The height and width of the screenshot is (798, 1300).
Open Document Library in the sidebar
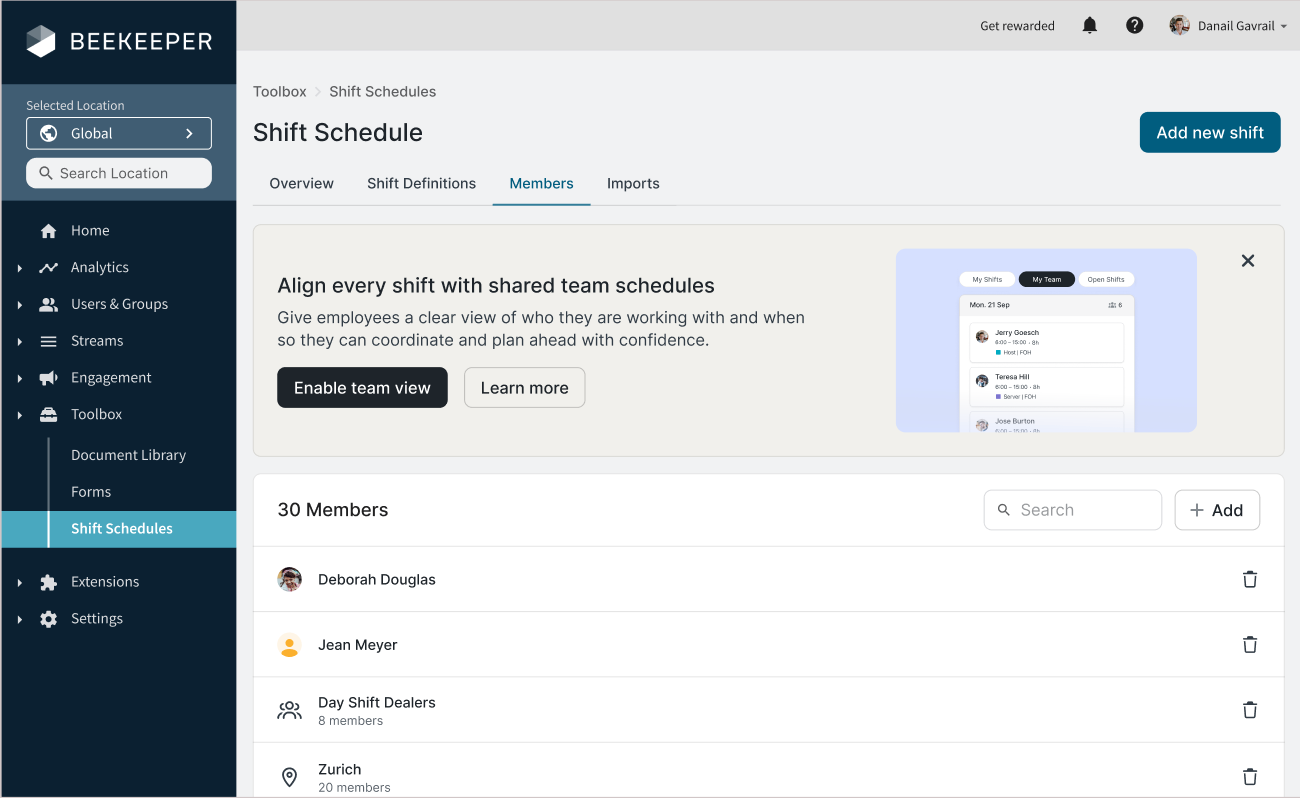[128, 455]
